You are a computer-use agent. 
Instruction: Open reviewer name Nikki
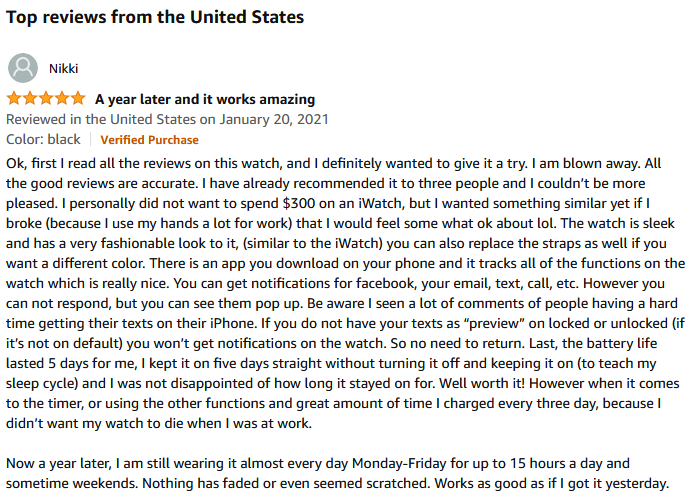(x=63, y=69)
